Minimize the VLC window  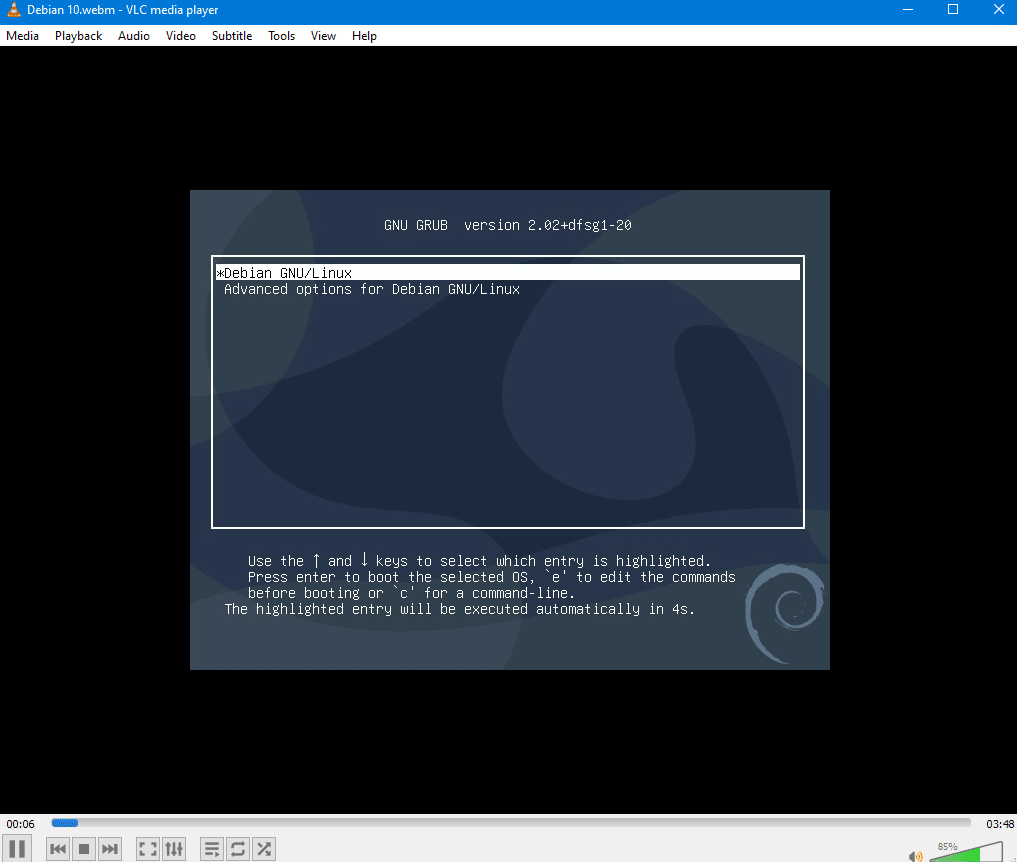908,10
